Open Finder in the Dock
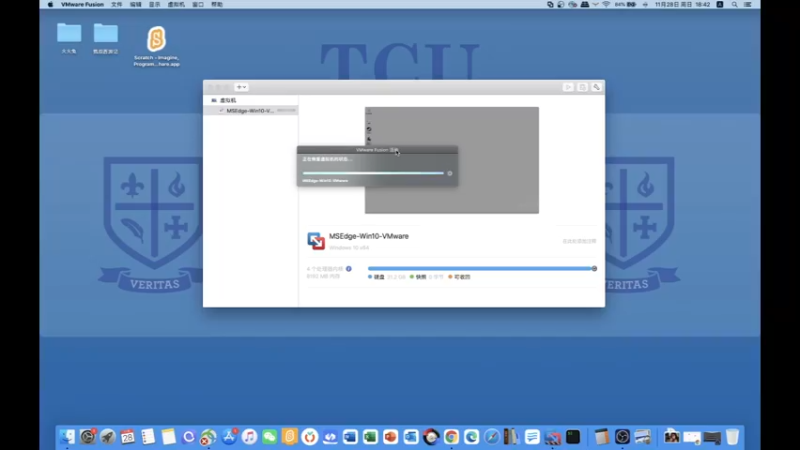 [67, 437]
